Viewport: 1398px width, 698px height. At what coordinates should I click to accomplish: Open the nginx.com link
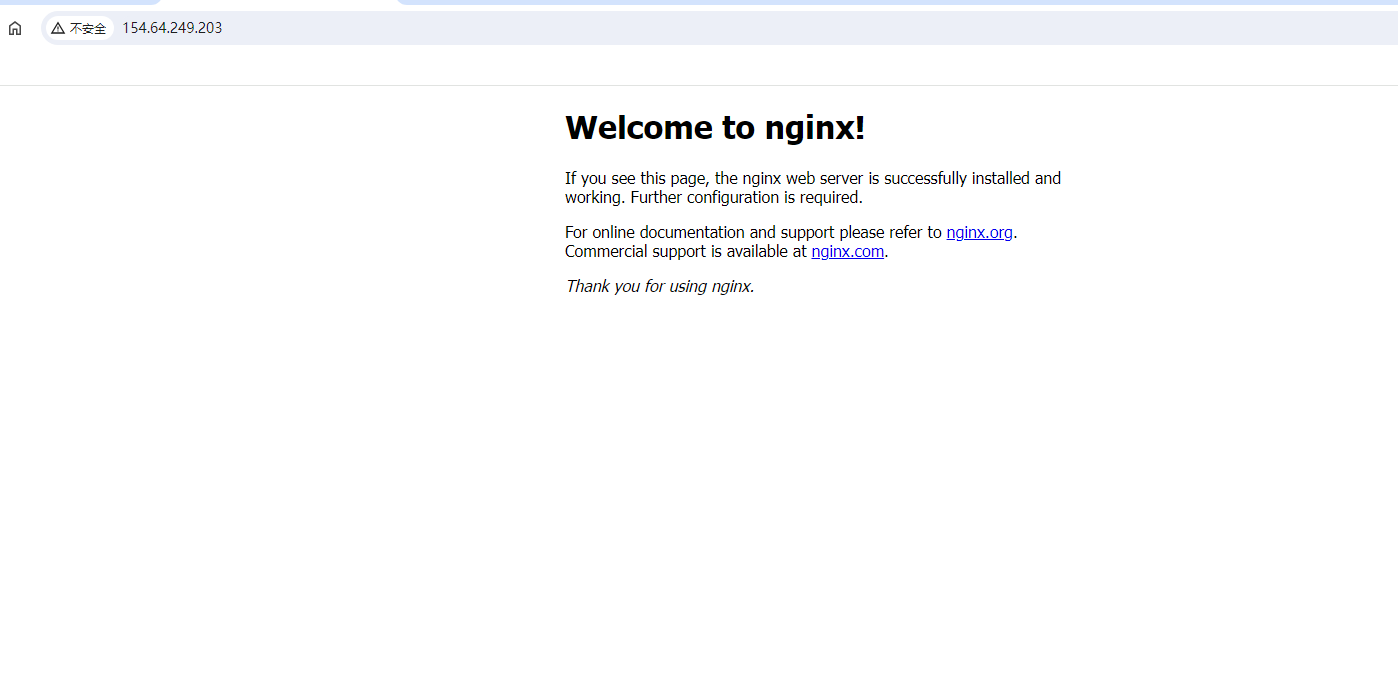pyautogui.click(x=847, y=251)
